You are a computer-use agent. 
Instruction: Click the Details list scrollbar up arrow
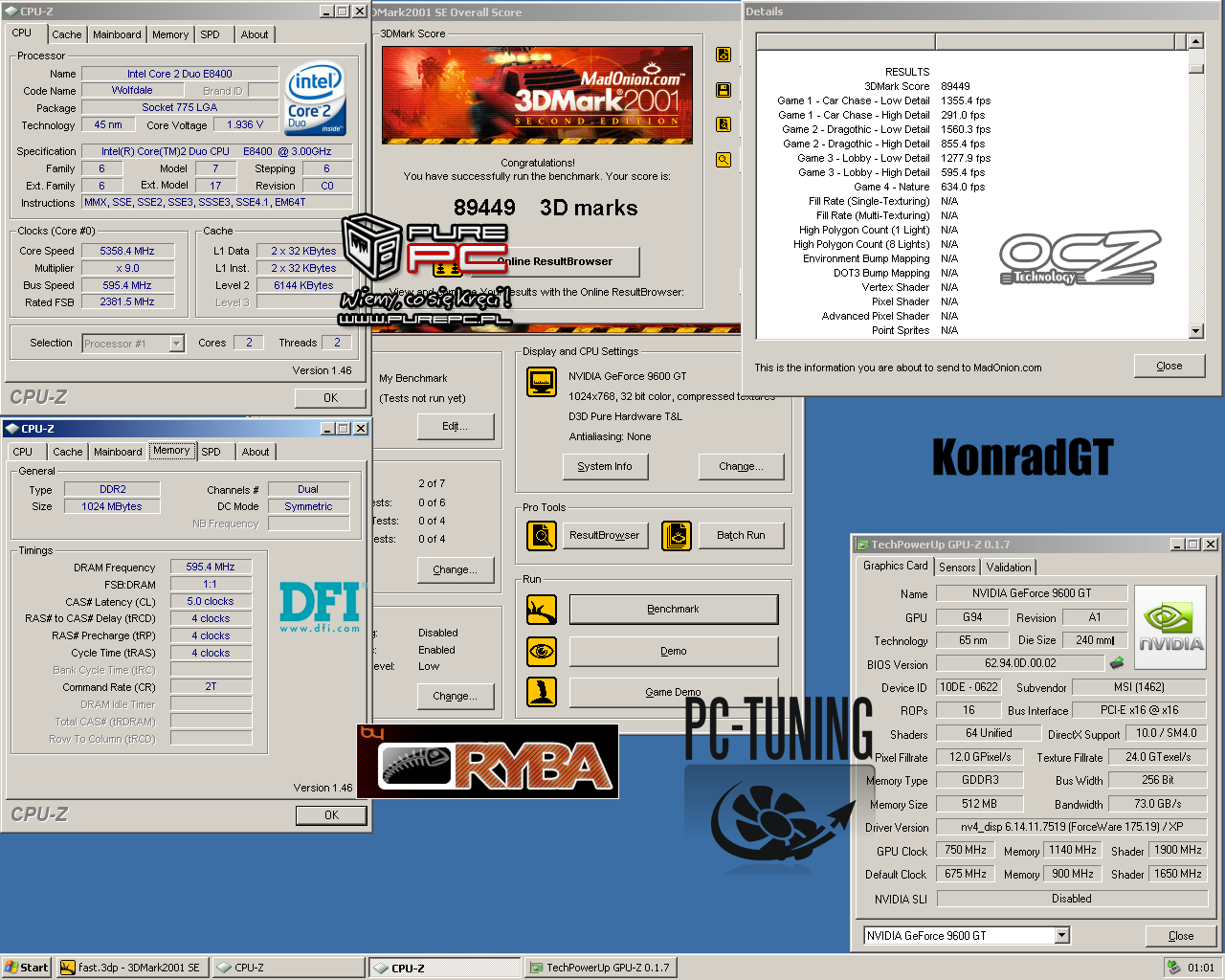pos(1195,41)
